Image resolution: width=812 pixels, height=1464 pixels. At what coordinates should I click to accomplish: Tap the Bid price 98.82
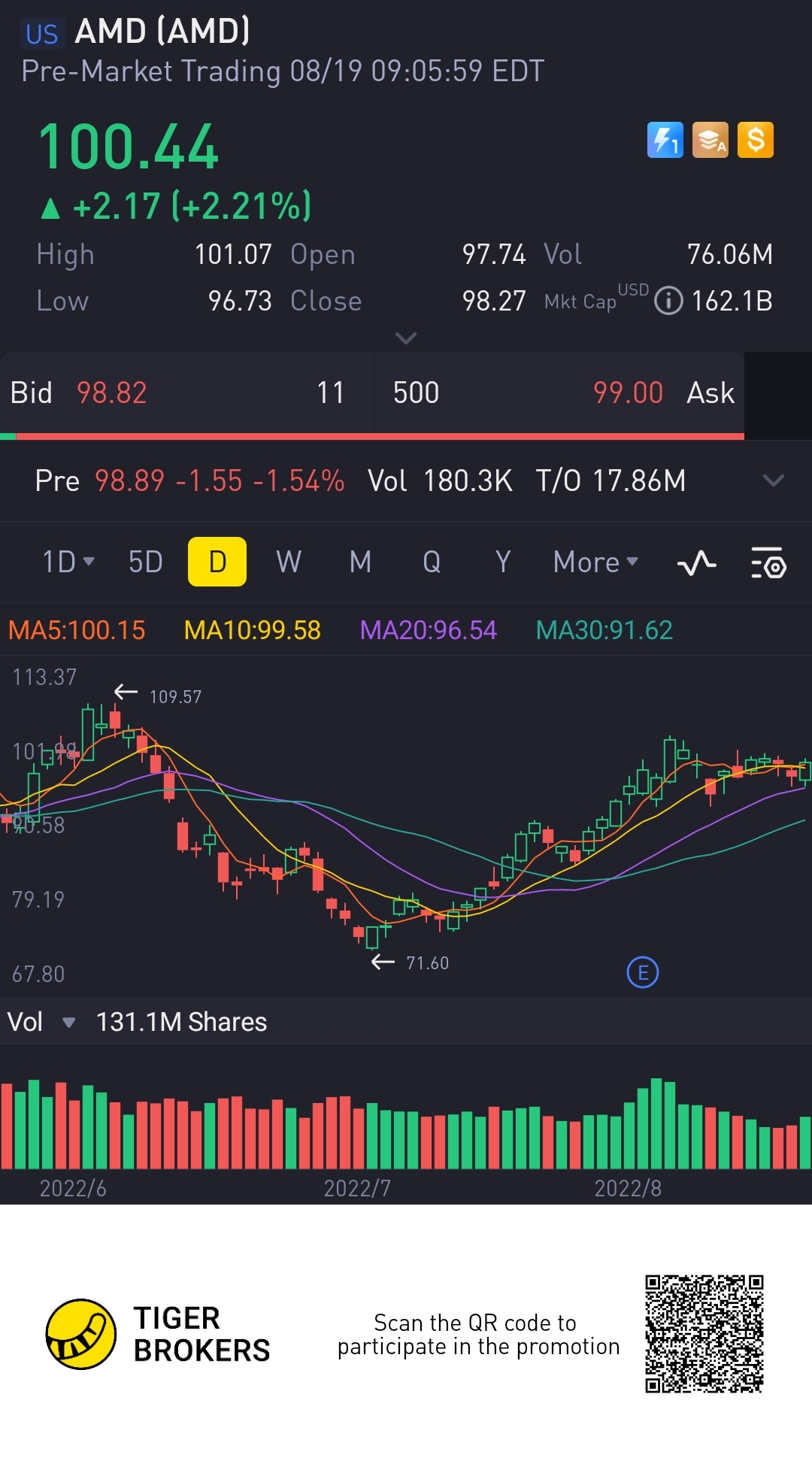click(112, 393)
